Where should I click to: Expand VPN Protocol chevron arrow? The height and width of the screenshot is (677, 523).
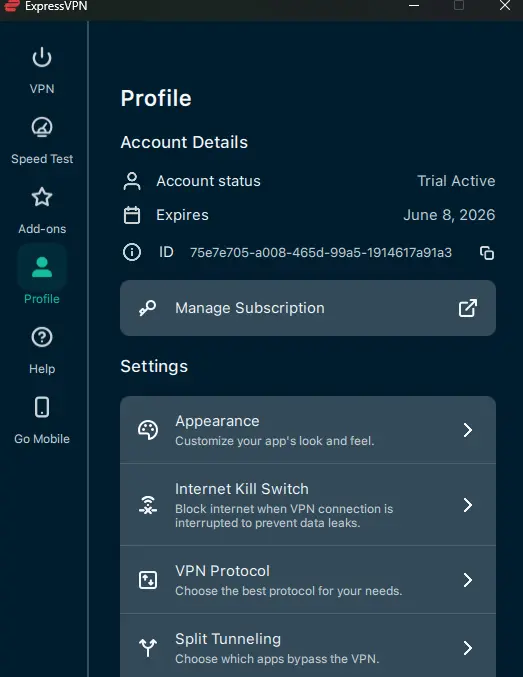[468, 580]
